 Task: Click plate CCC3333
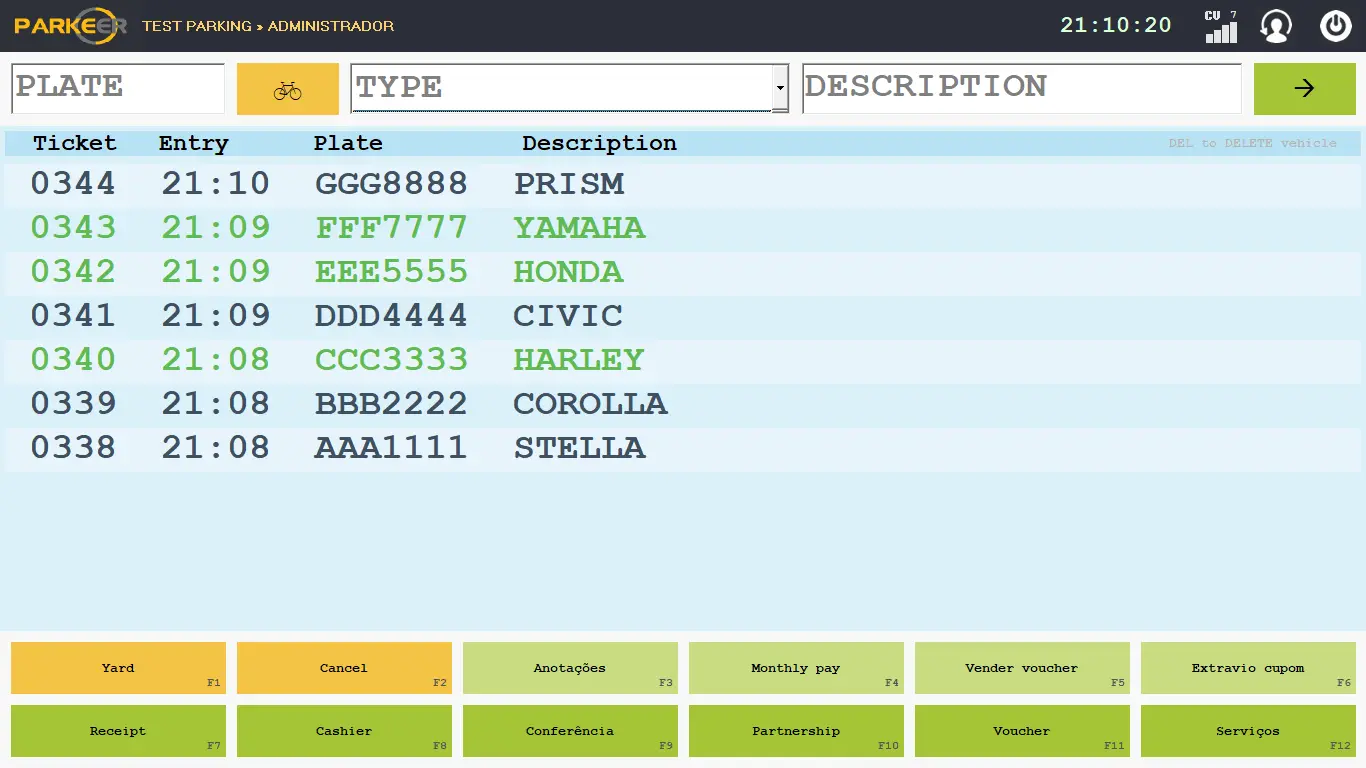coord(391,360)
